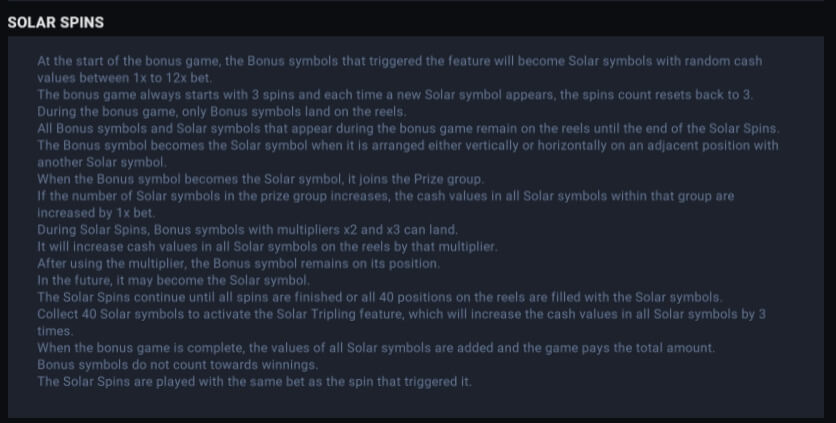
Task: Click the line "only Bonus symbols land on the reels"
Action: click(221, 112)
